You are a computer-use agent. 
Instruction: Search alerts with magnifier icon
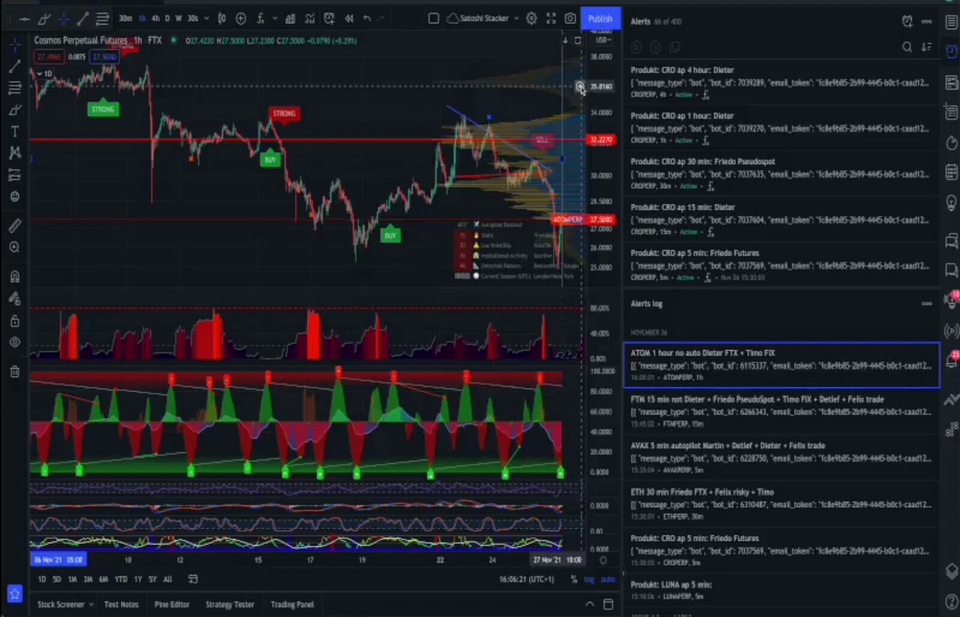(907, 47)
